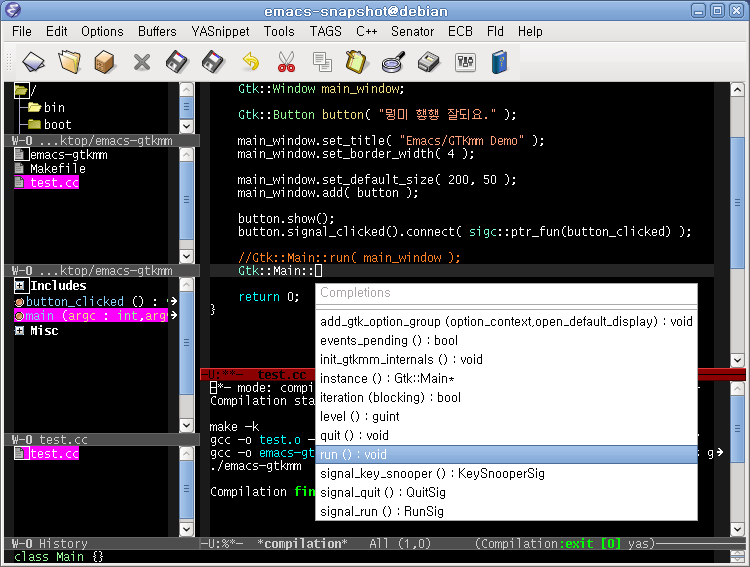The width and height of the screenshot is (750, 567).
Task: Click test.o link in compilation output
Action: coord(280,440)
